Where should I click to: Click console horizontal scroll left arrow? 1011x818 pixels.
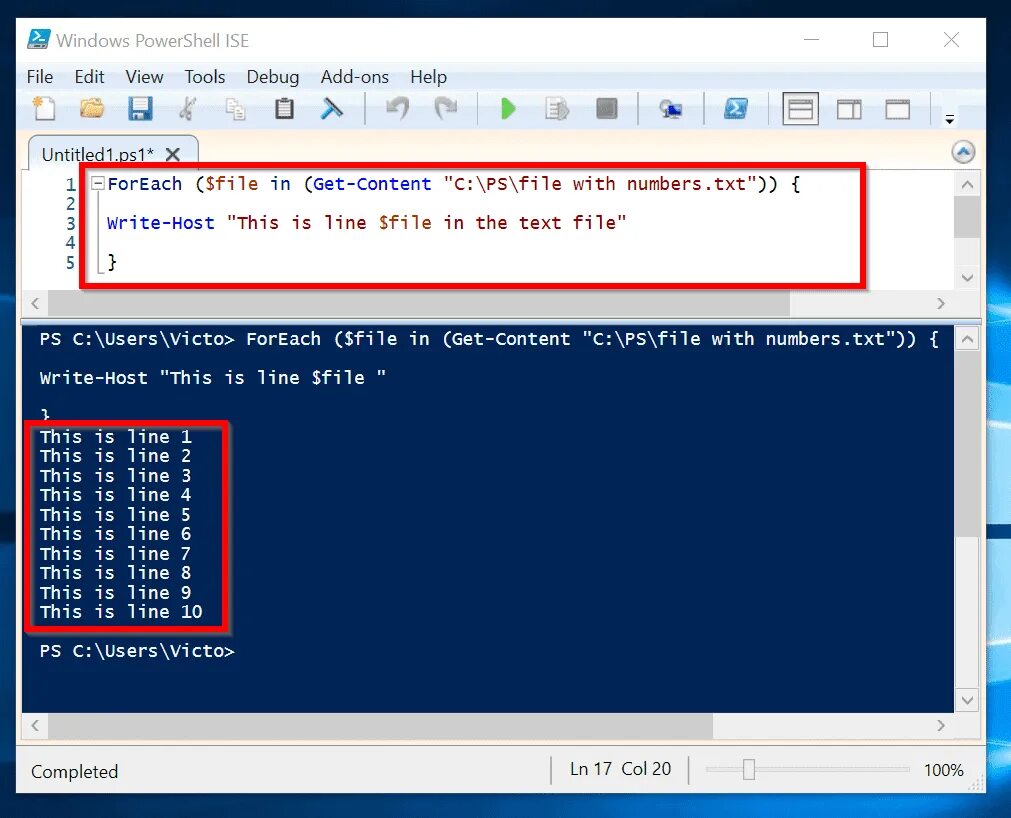(35, 725)
